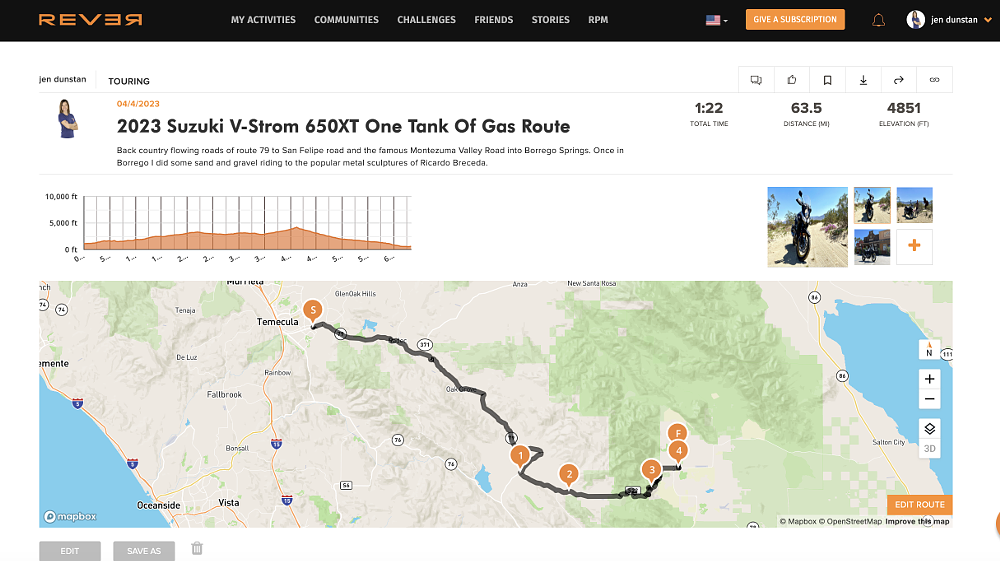
Task: Open map layers selector
Action: (929, 428)
